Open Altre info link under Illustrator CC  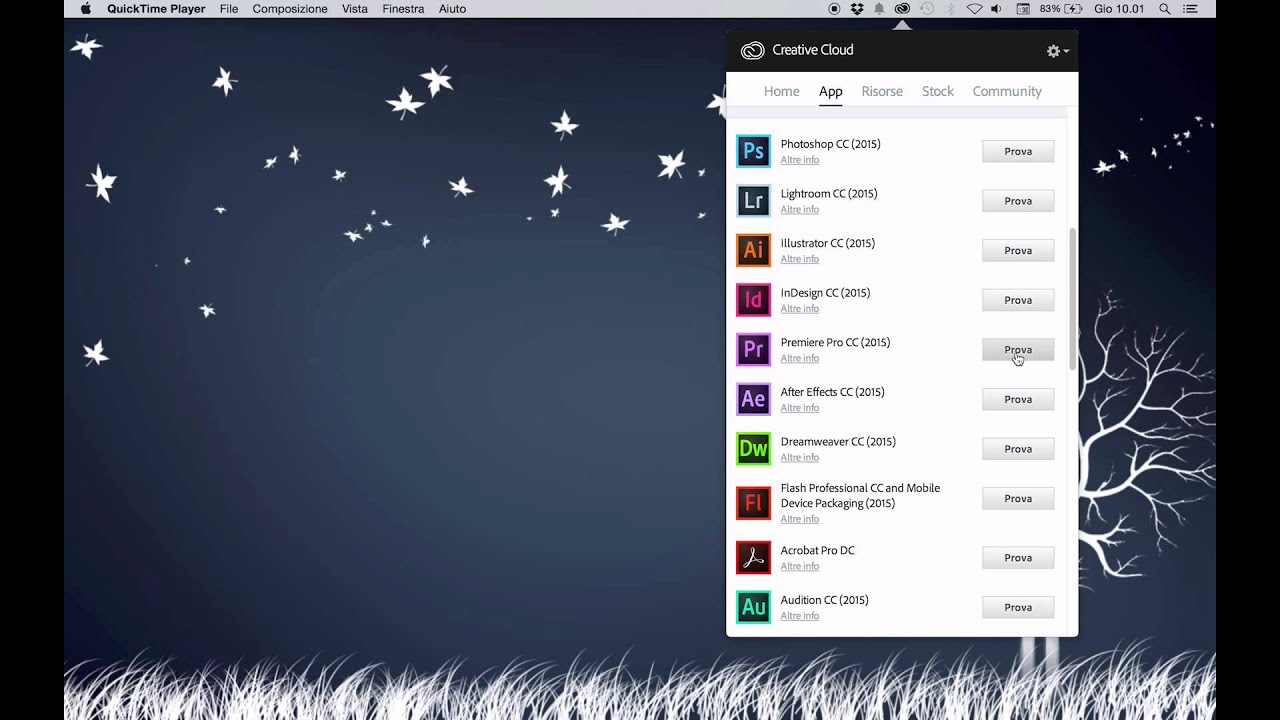click(800, 259)
